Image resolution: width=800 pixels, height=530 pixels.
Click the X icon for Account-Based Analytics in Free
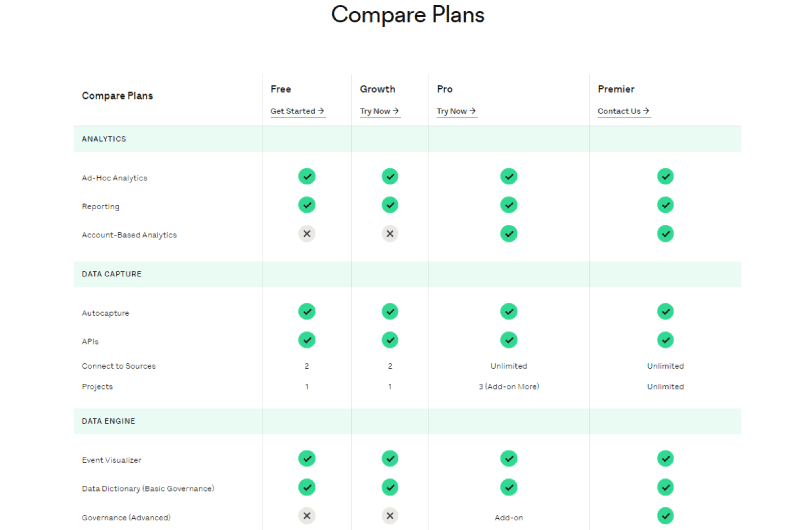[x=307, y=234]
